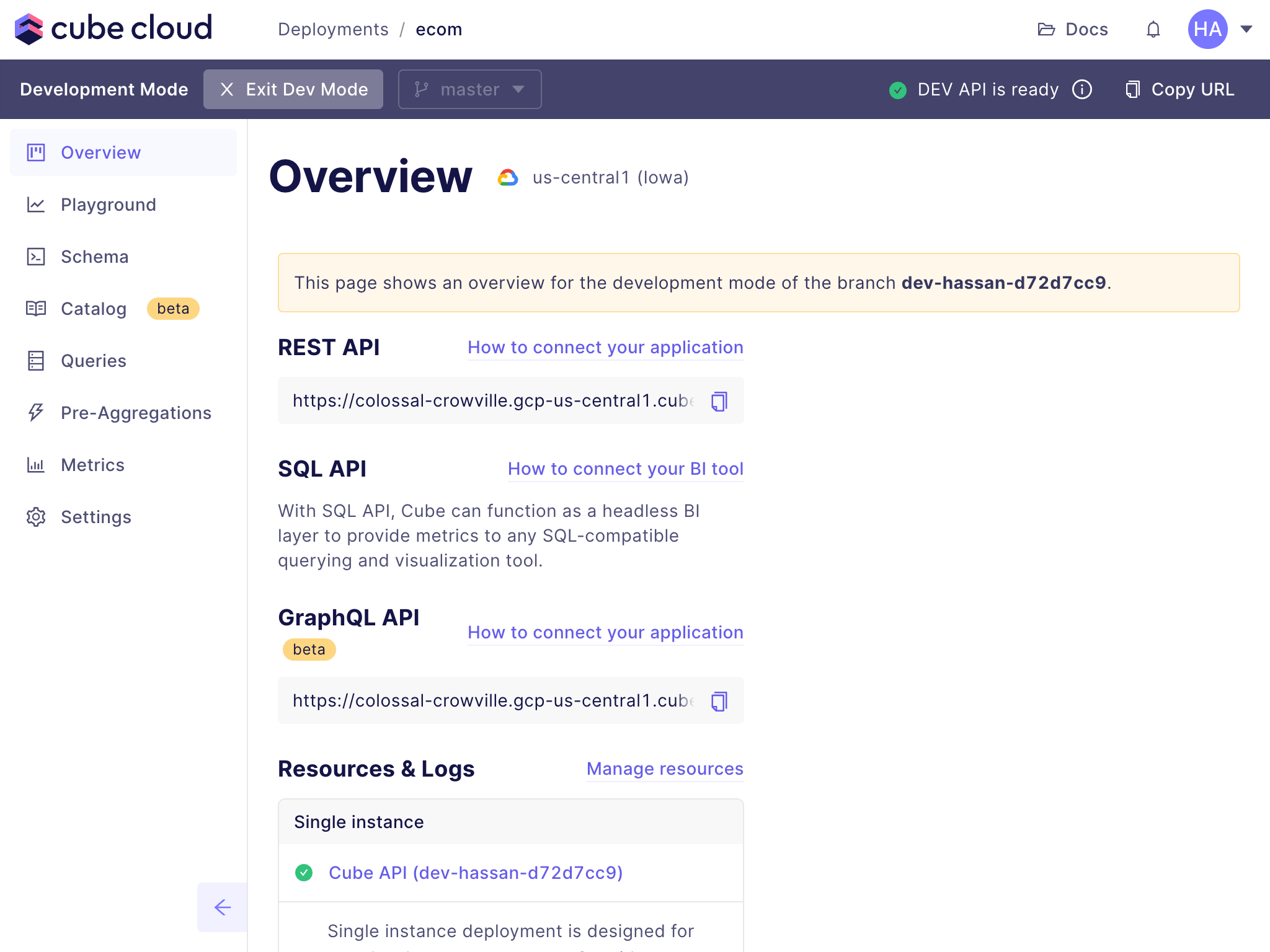Open Pre-Aggregations in the sidebar

[123, 413]
